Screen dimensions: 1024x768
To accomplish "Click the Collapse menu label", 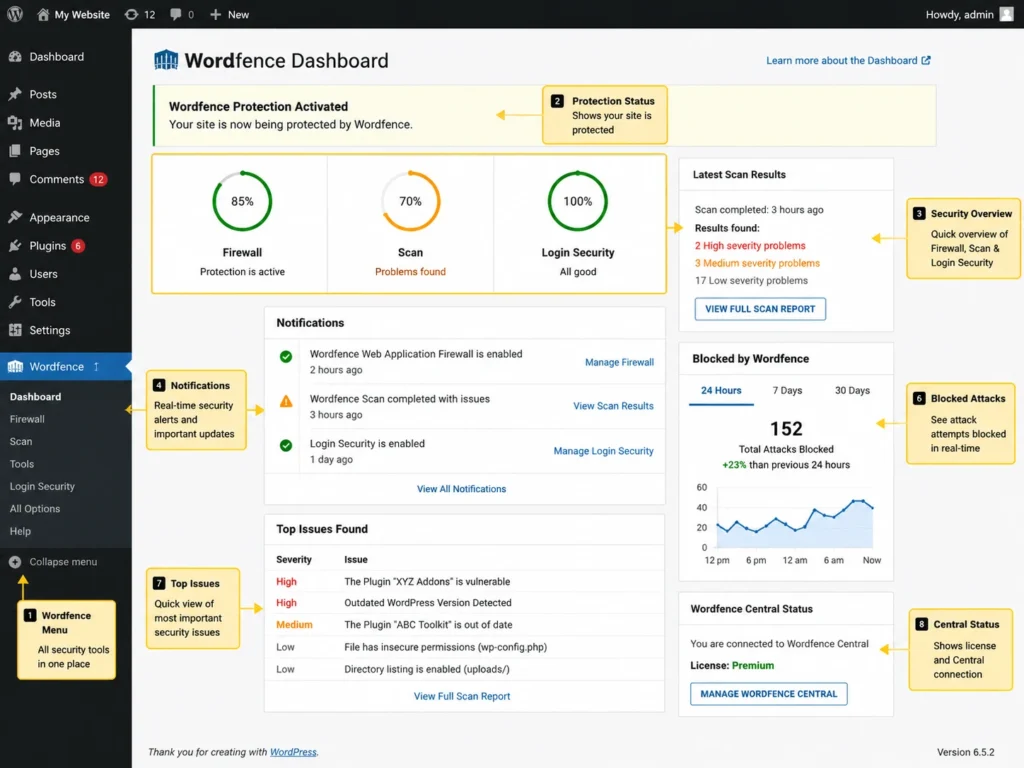I will (x=63, y=562).
